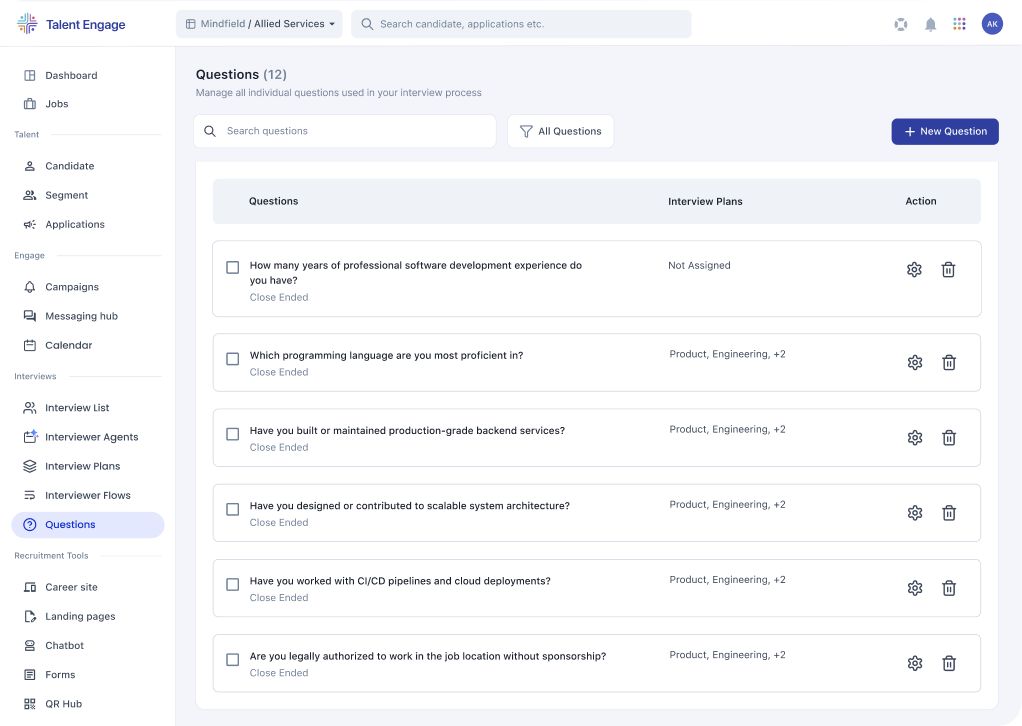Open the AK user avatar menu
1022x726 pixels.
tap(991, 24)
